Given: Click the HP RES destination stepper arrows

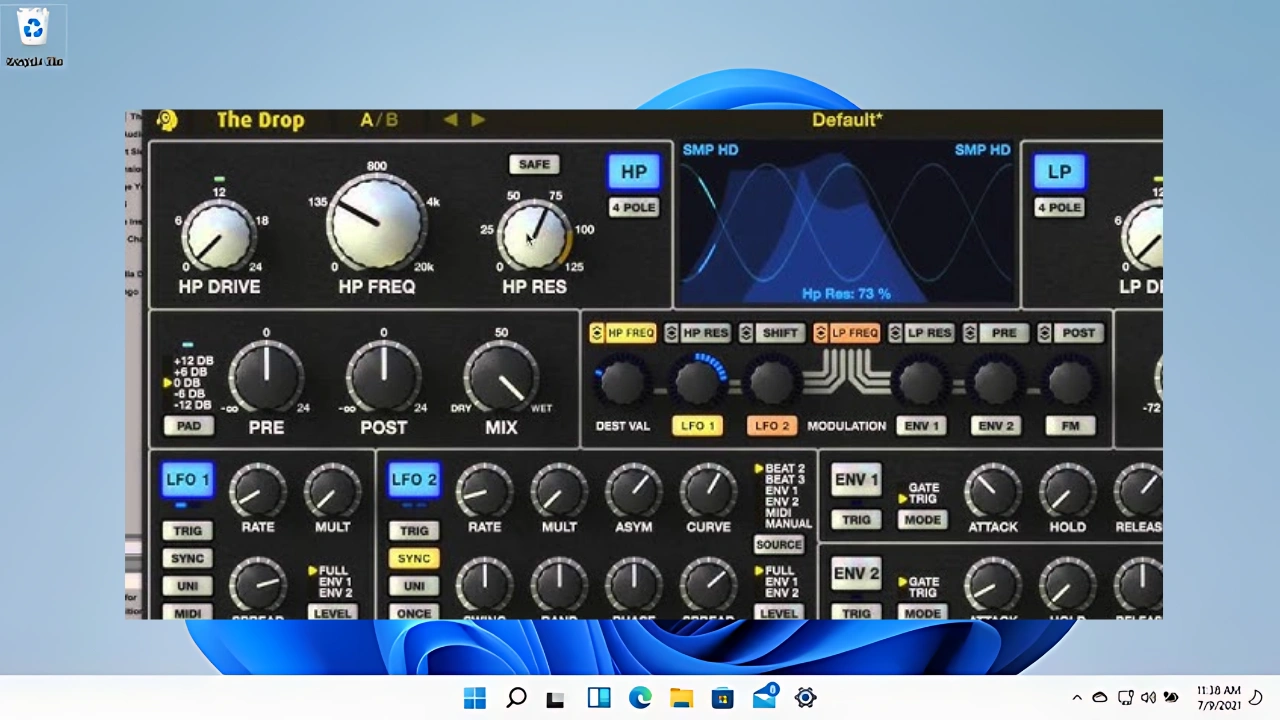Looking at the screenshot, I should click(x=672, y=333).
